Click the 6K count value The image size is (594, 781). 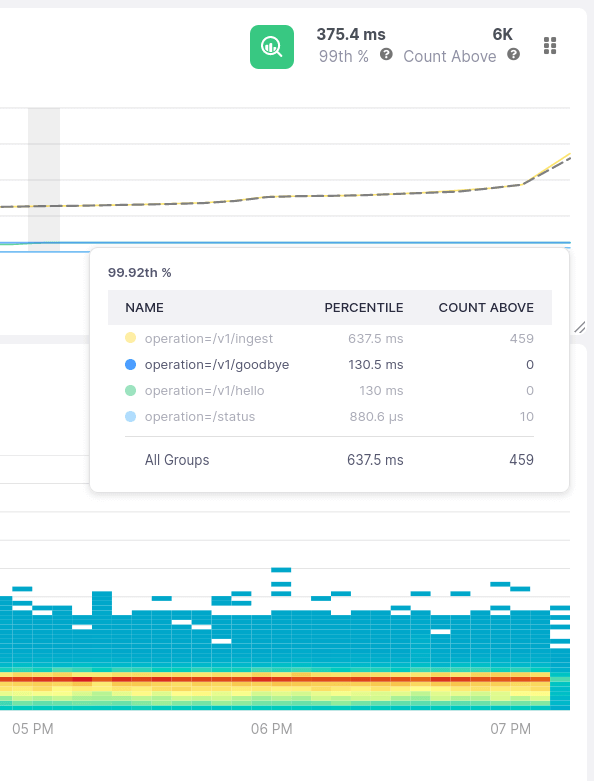point(502,34)
